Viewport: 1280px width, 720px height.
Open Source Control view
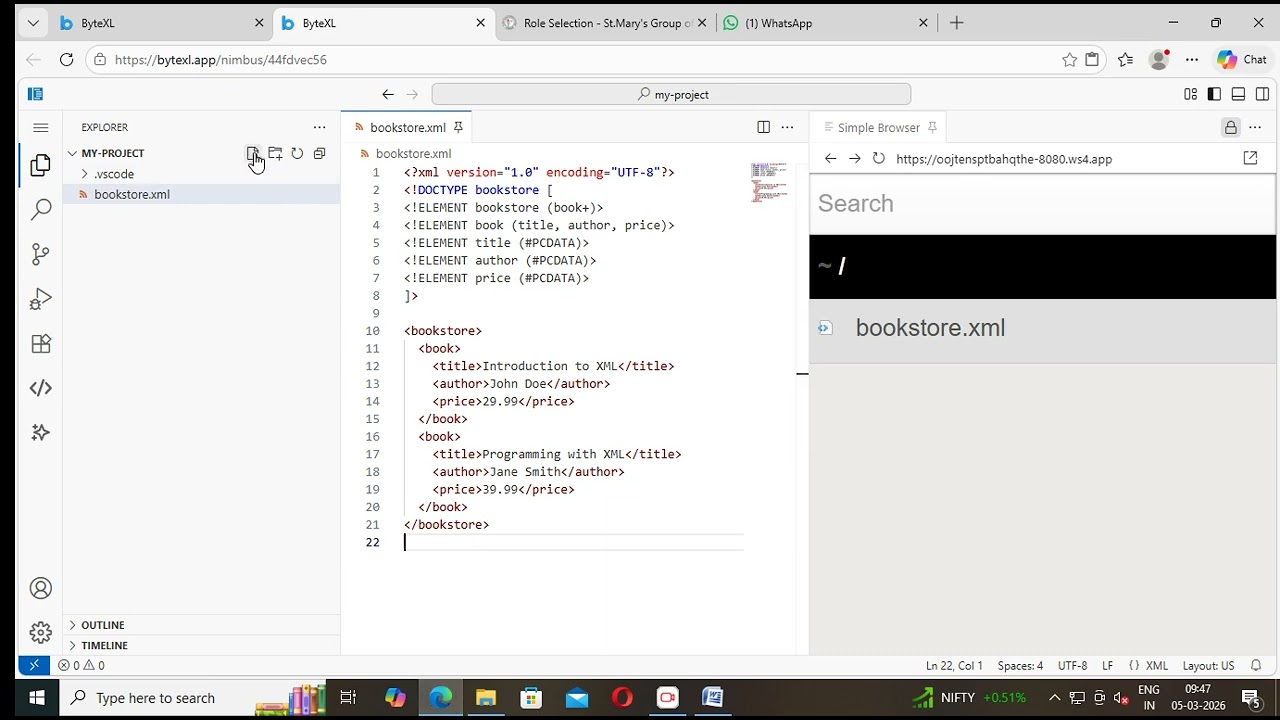click(x=41, y=254)
